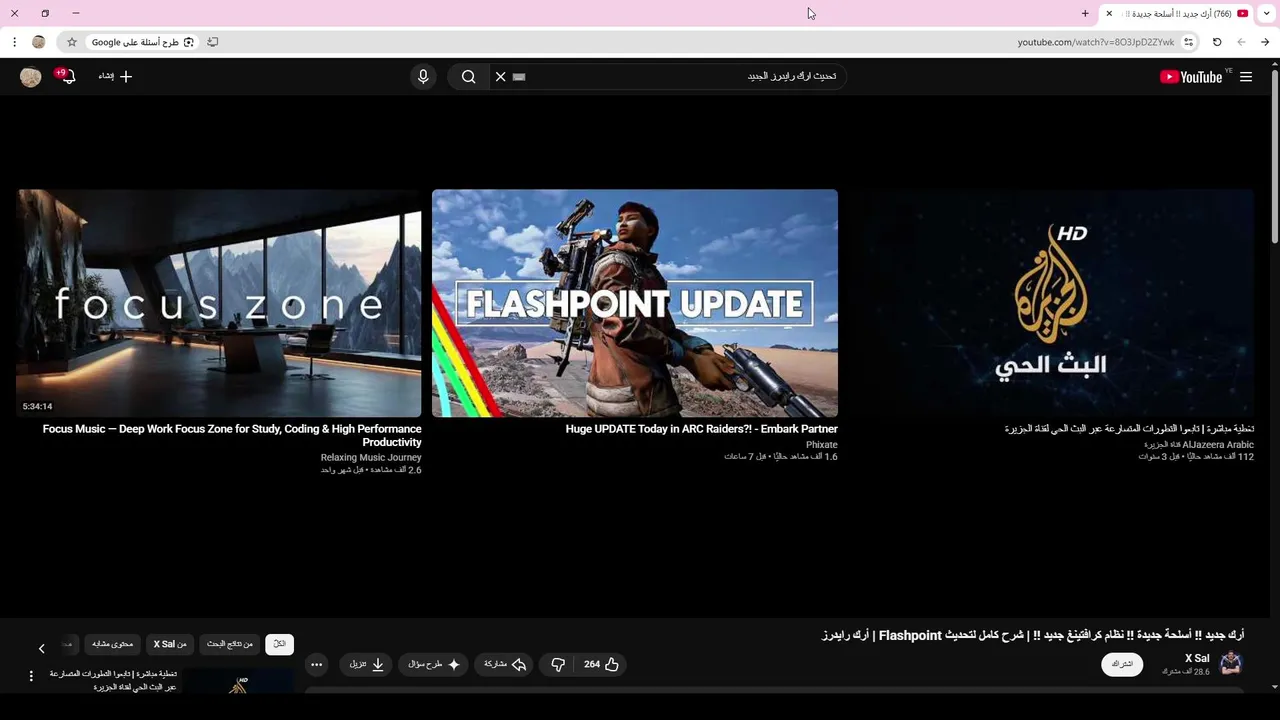
Task: Bookmark this page with the star
Action: [x=72, y=42]
